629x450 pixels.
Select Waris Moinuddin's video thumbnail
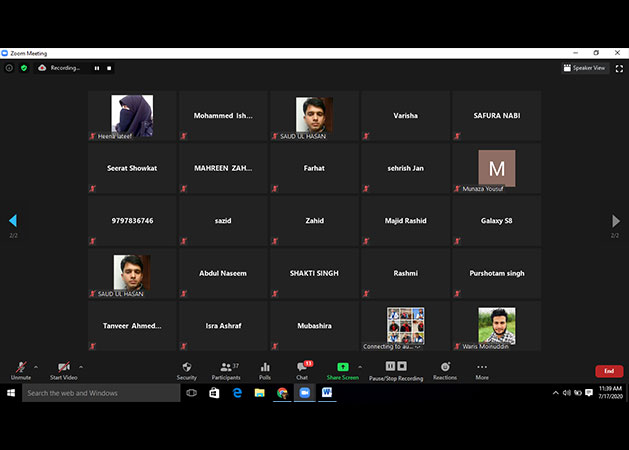(496, 326)
